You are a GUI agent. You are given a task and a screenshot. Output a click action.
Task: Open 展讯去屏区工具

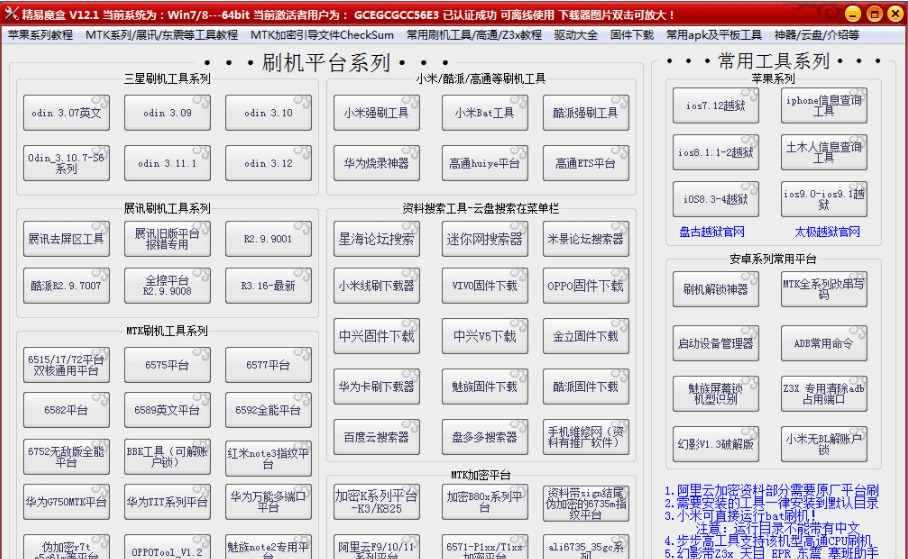(66, 239)
